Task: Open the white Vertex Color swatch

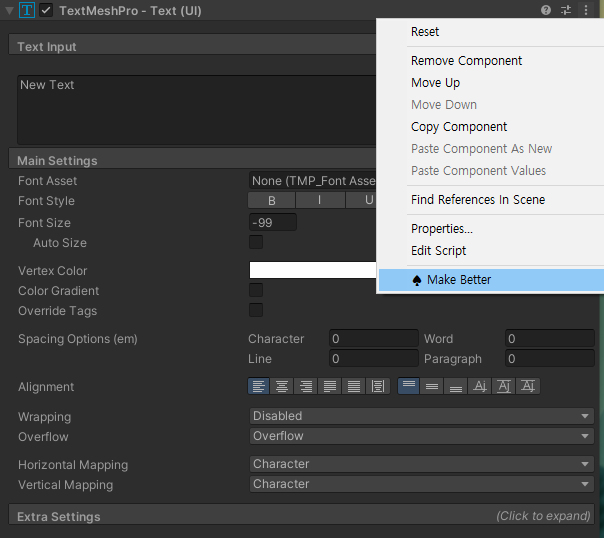Action: (x=312, y=270)
